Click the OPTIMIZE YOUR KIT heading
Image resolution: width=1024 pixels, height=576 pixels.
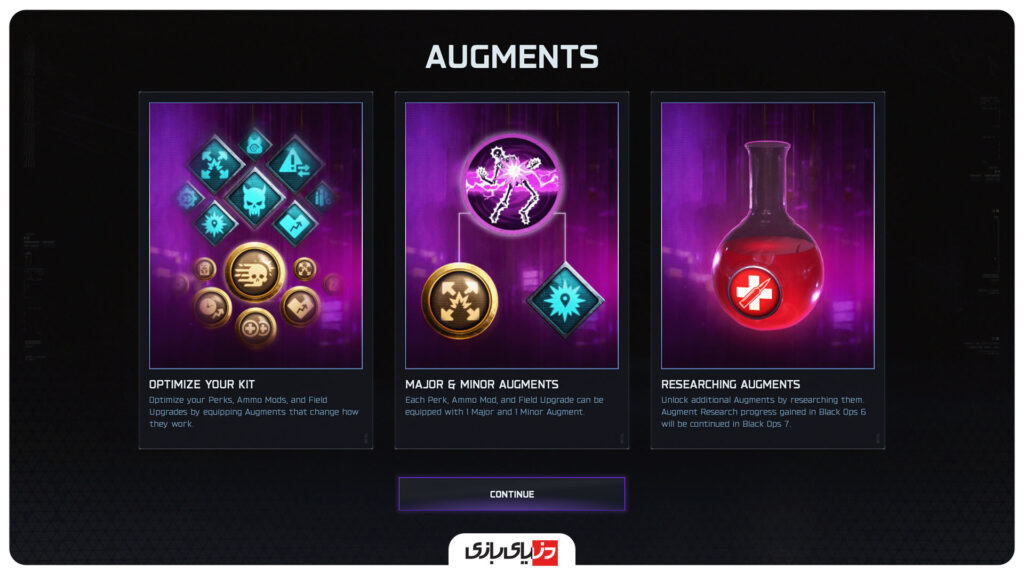[x=202, y=385]
